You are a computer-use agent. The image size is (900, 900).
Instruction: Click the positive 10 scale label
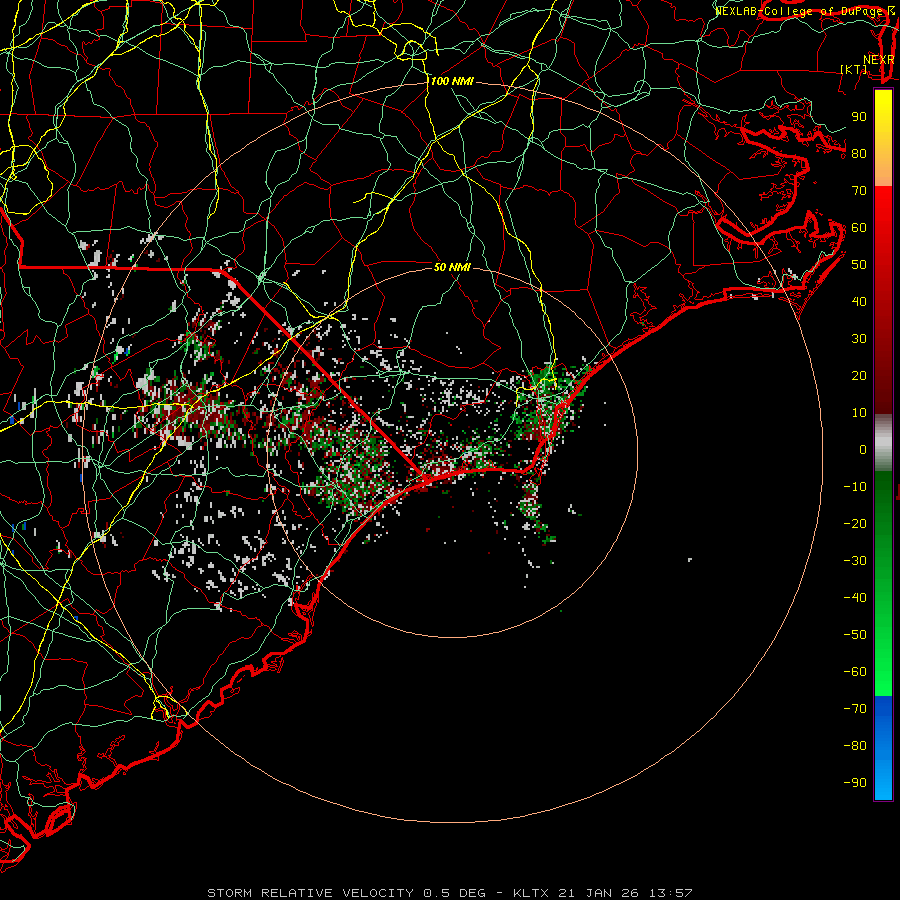[859, 413]
